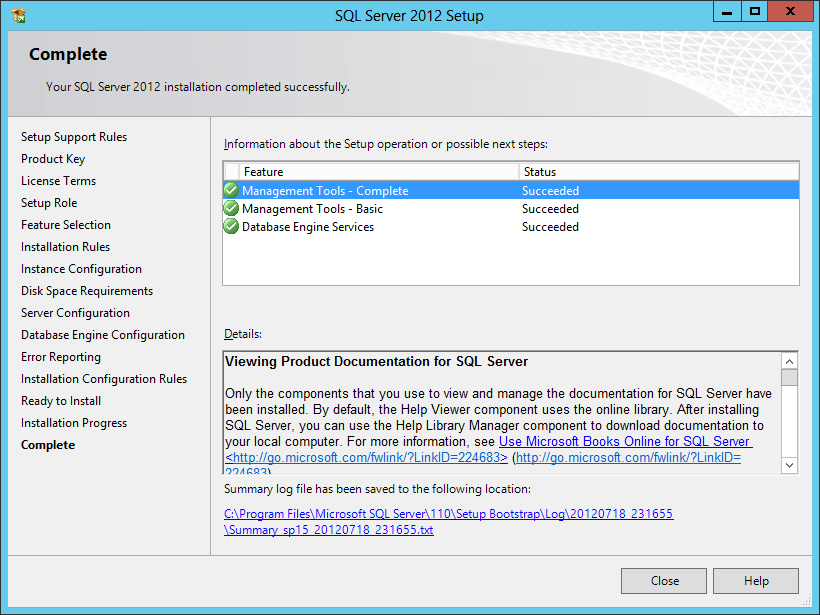The width and height of the screenshot is (820, 615).
Task: Click Product Key step in sidebar
Action: (x=53, y=158)
